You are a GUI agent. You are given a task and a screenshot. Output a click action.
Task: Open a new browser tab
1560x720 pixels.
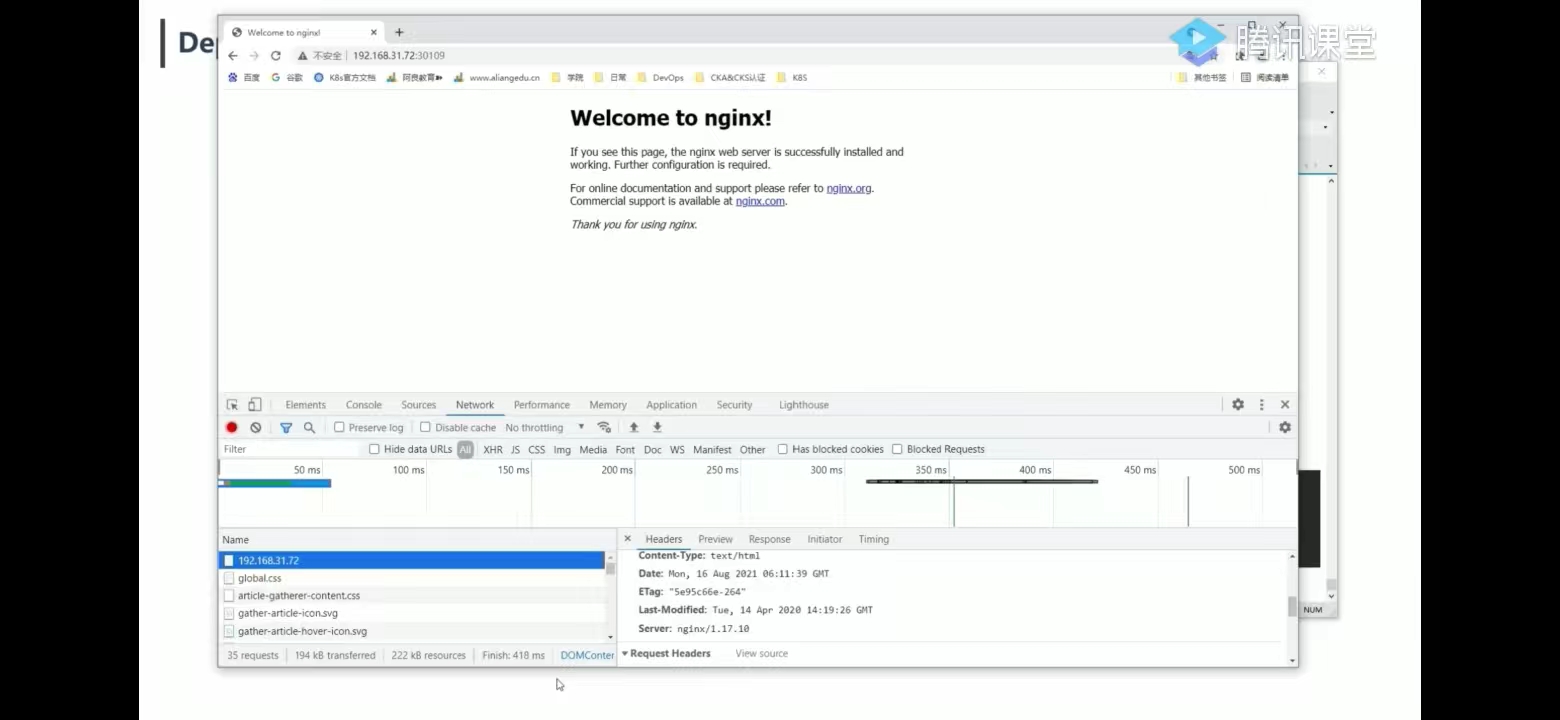399,32
